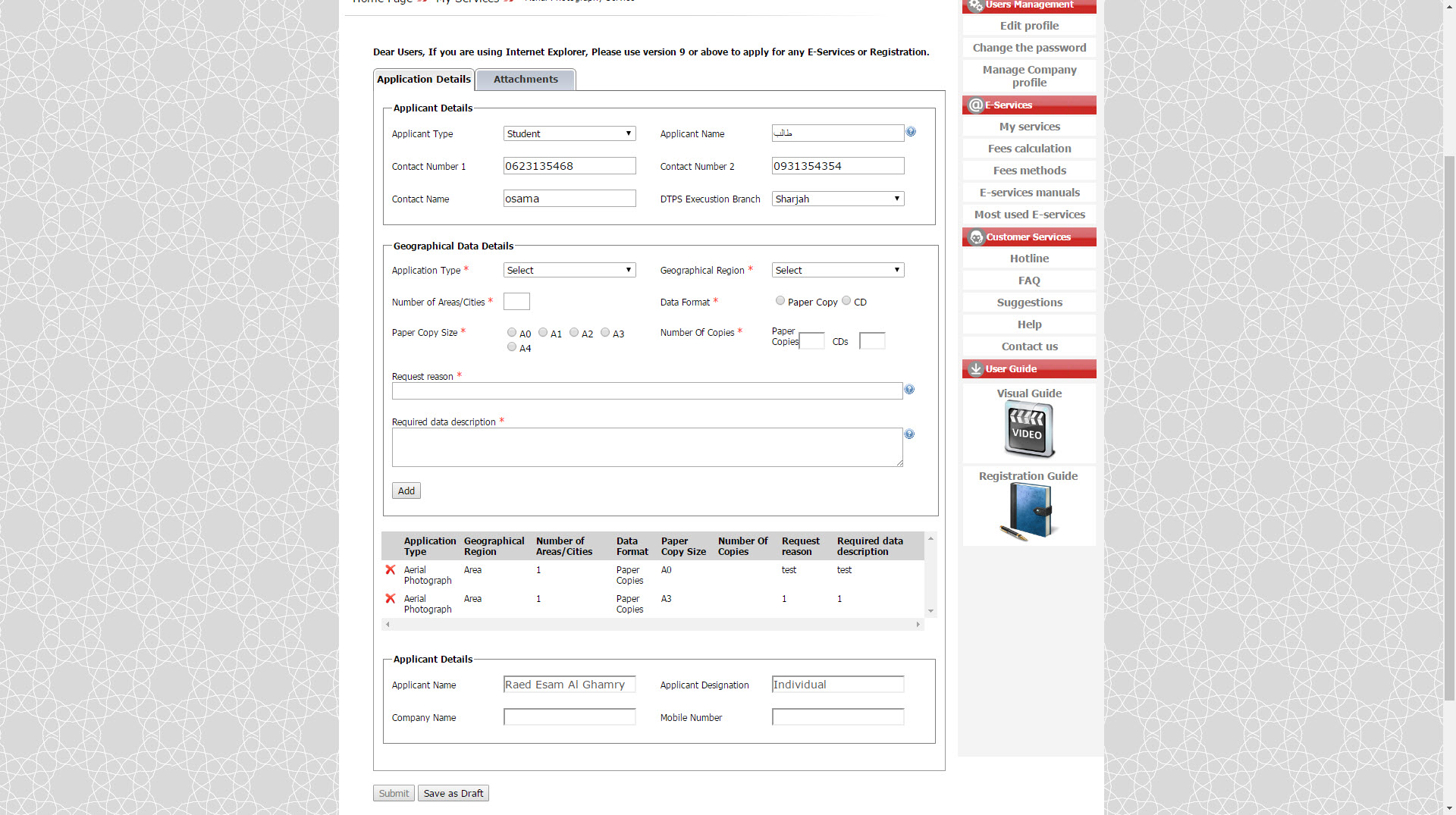Choose A4 paper copy size
1456x815 pixels.
(512, 347)
